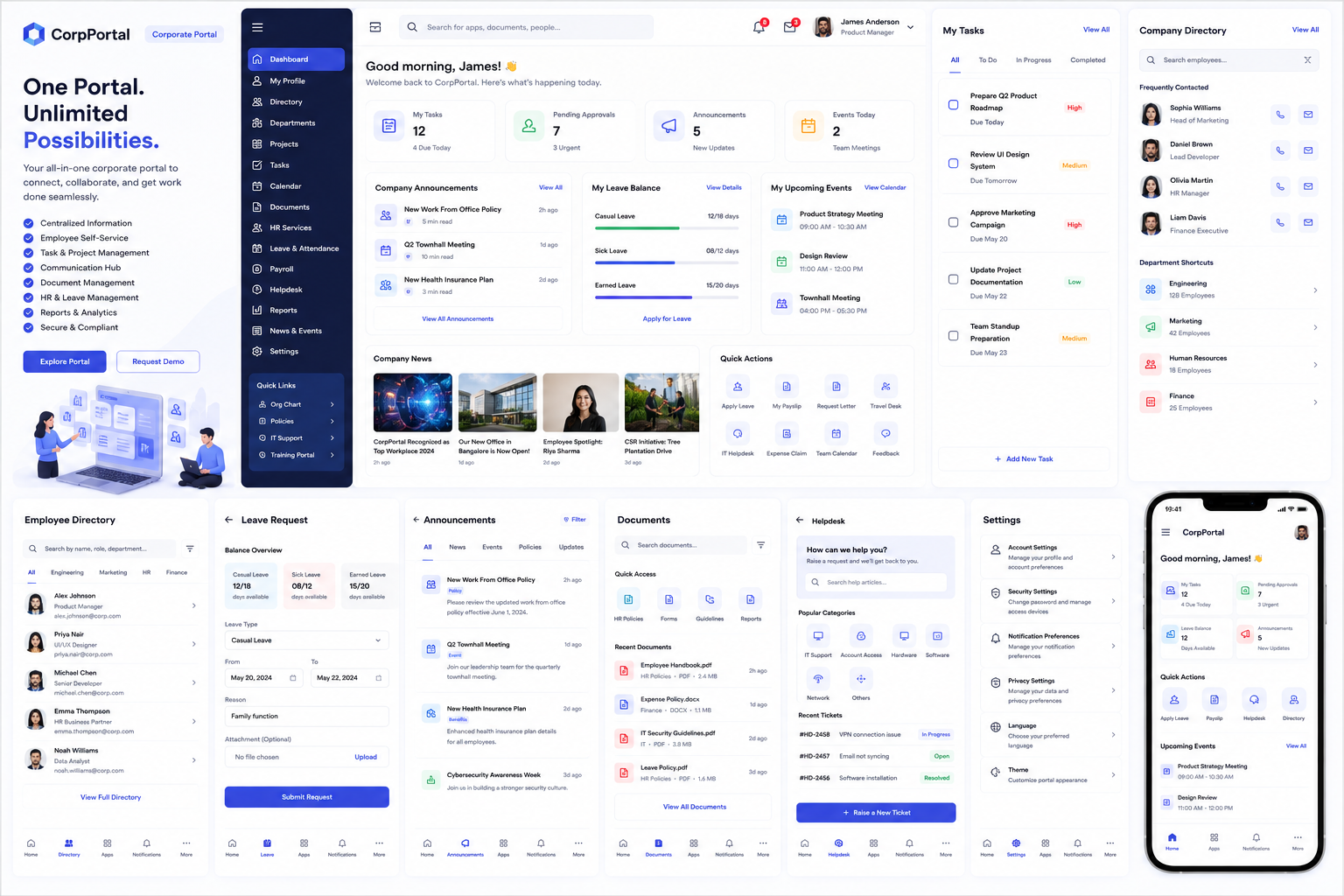Click the Submit Request button
Viewport: 1344px width, 896px height.
307,797
